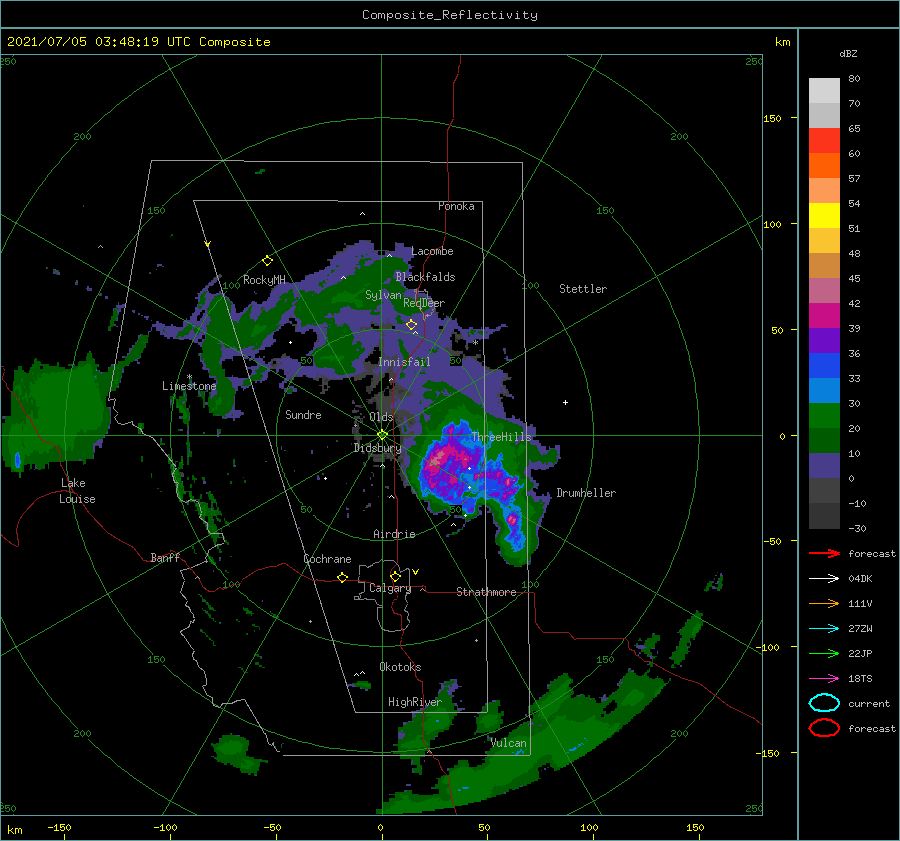900x841 pixels.
Task: Pick the red 65 dBZ color band
Action: [x=824, y=140]
